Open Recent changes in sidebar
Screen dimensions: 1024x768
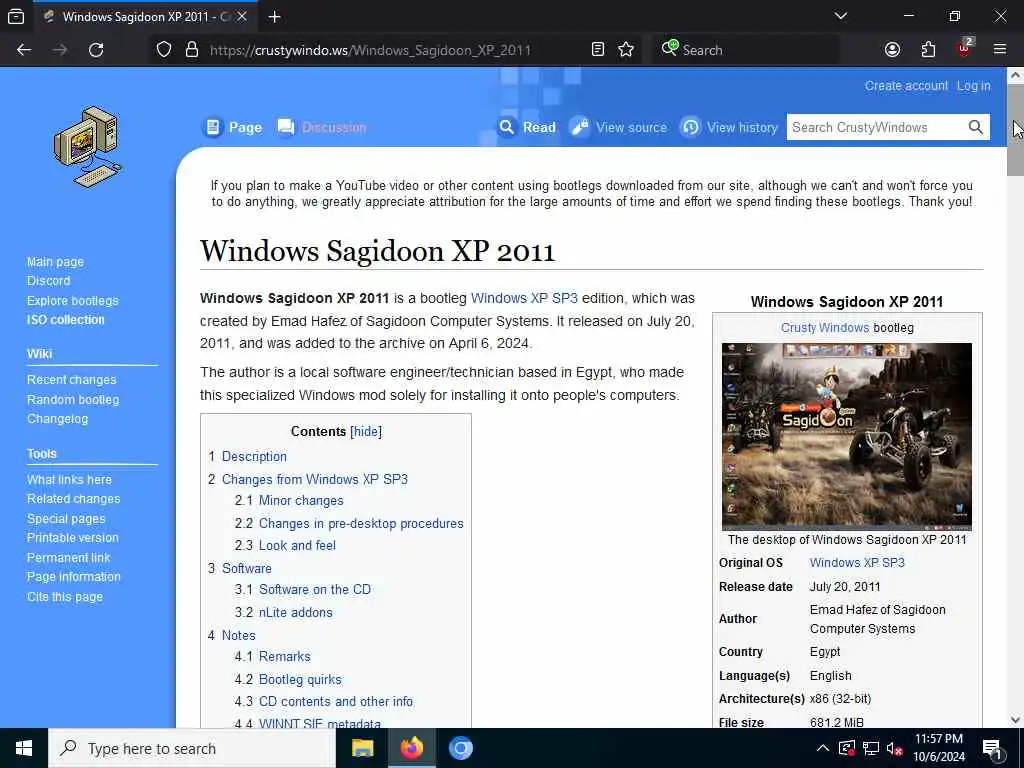72,379
